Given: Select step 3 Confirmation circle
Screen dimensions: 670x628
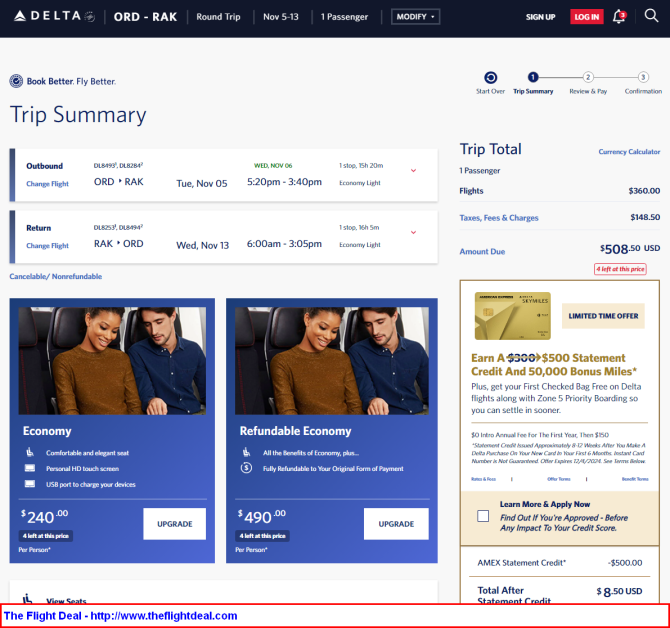Looking at the screenshot, I should click(x=643, y=77).
